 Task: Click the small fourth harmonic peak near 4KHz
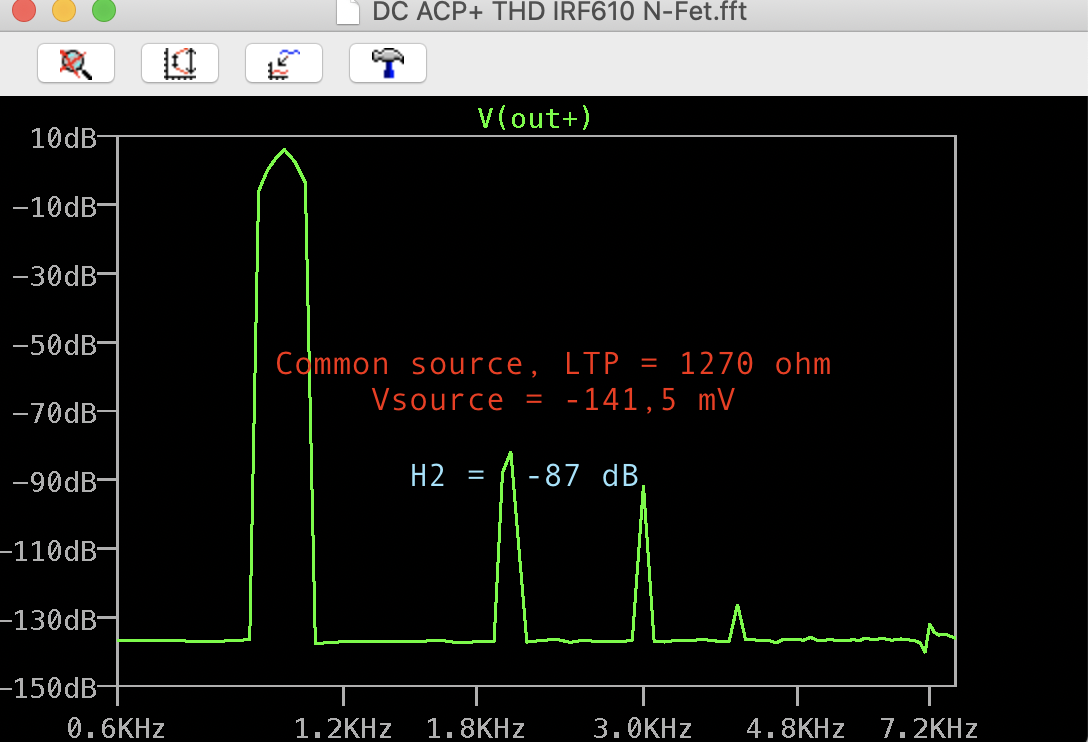(737, 607)
